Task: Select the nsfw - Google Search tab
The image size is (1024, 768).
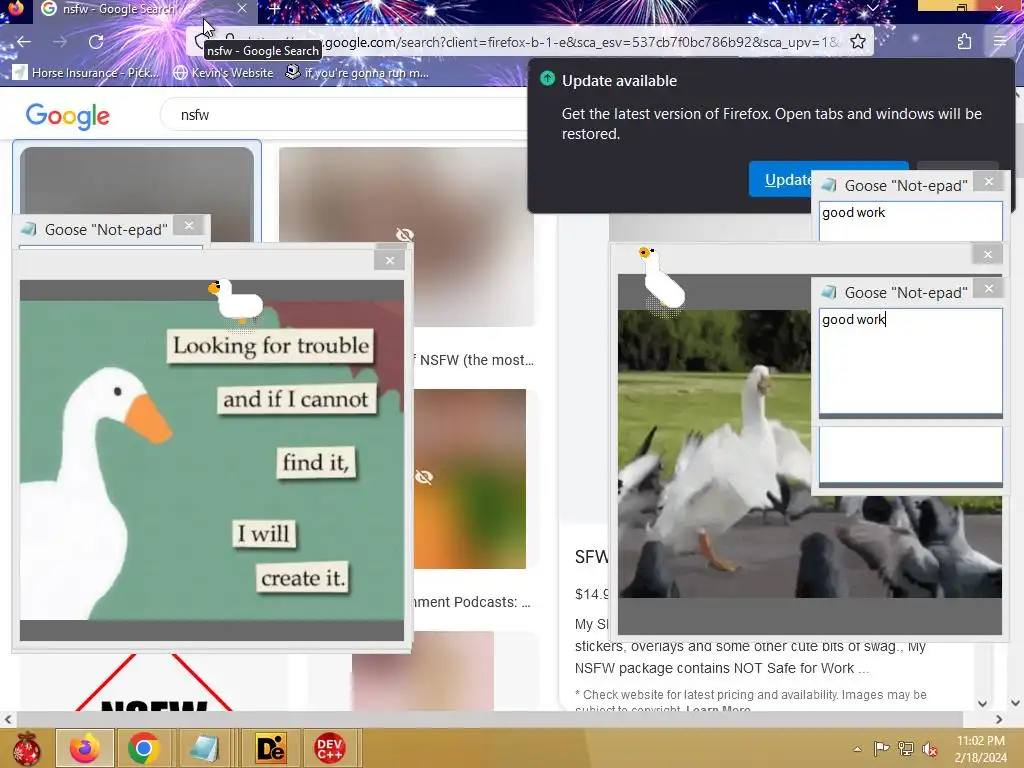Action: point(145,9)
